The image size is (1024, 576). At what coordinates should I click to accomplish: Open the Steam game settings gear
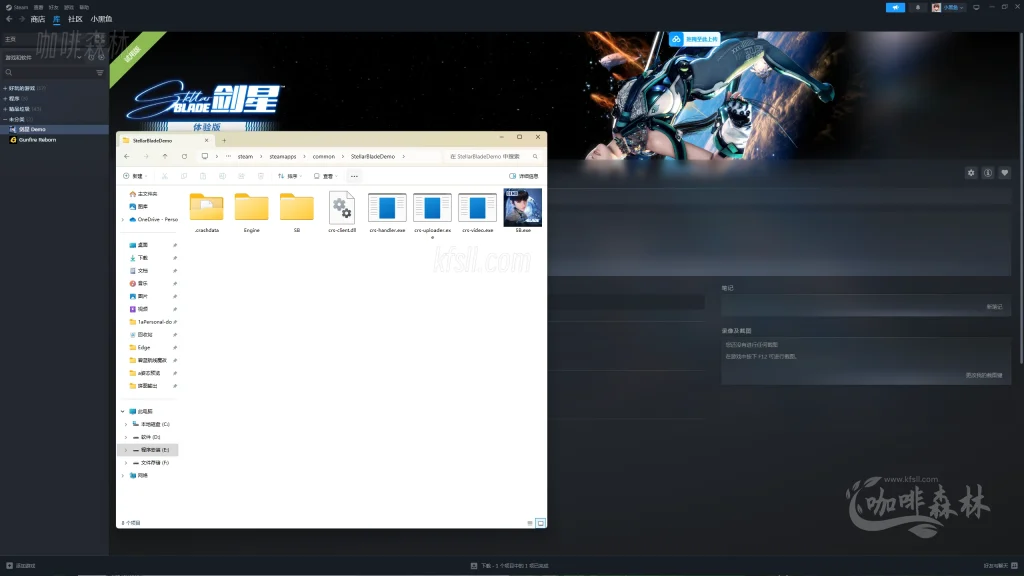tap(971, 173)
